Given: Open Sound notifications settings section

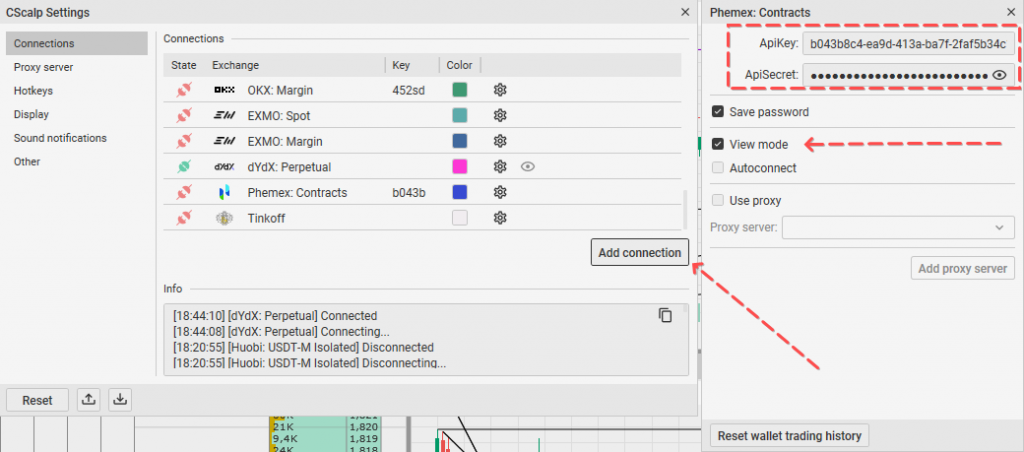Looking at the screenshot, I should pos(60,138).
